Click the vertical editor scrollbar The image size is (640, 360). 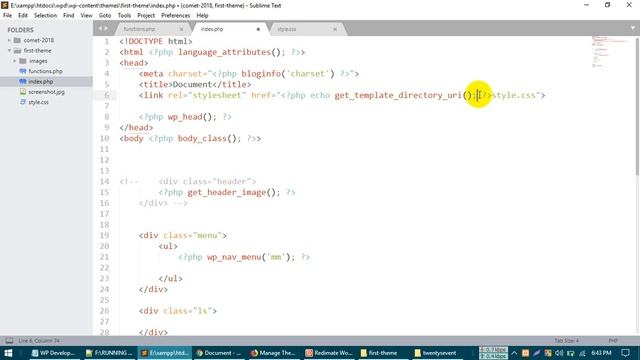637,107
